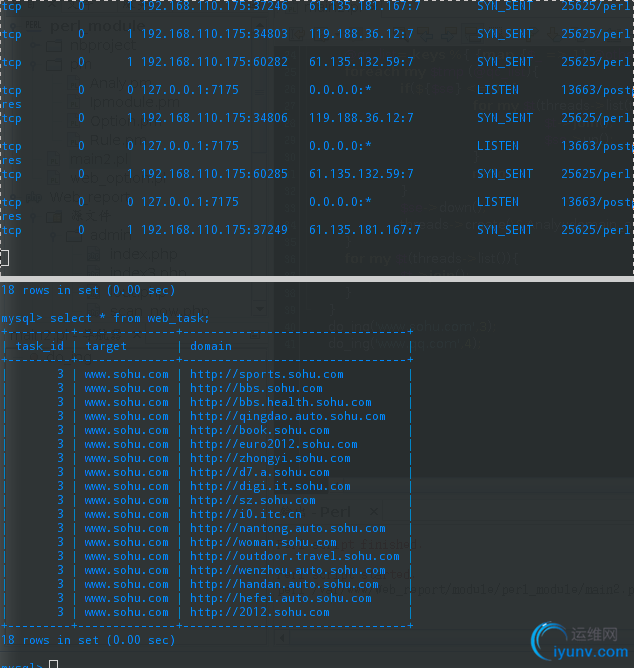This screenshot has width=634, height=668.
Task: Click http://nantong.auto.sohu.com entry
Action: click(x=288, y=528)
